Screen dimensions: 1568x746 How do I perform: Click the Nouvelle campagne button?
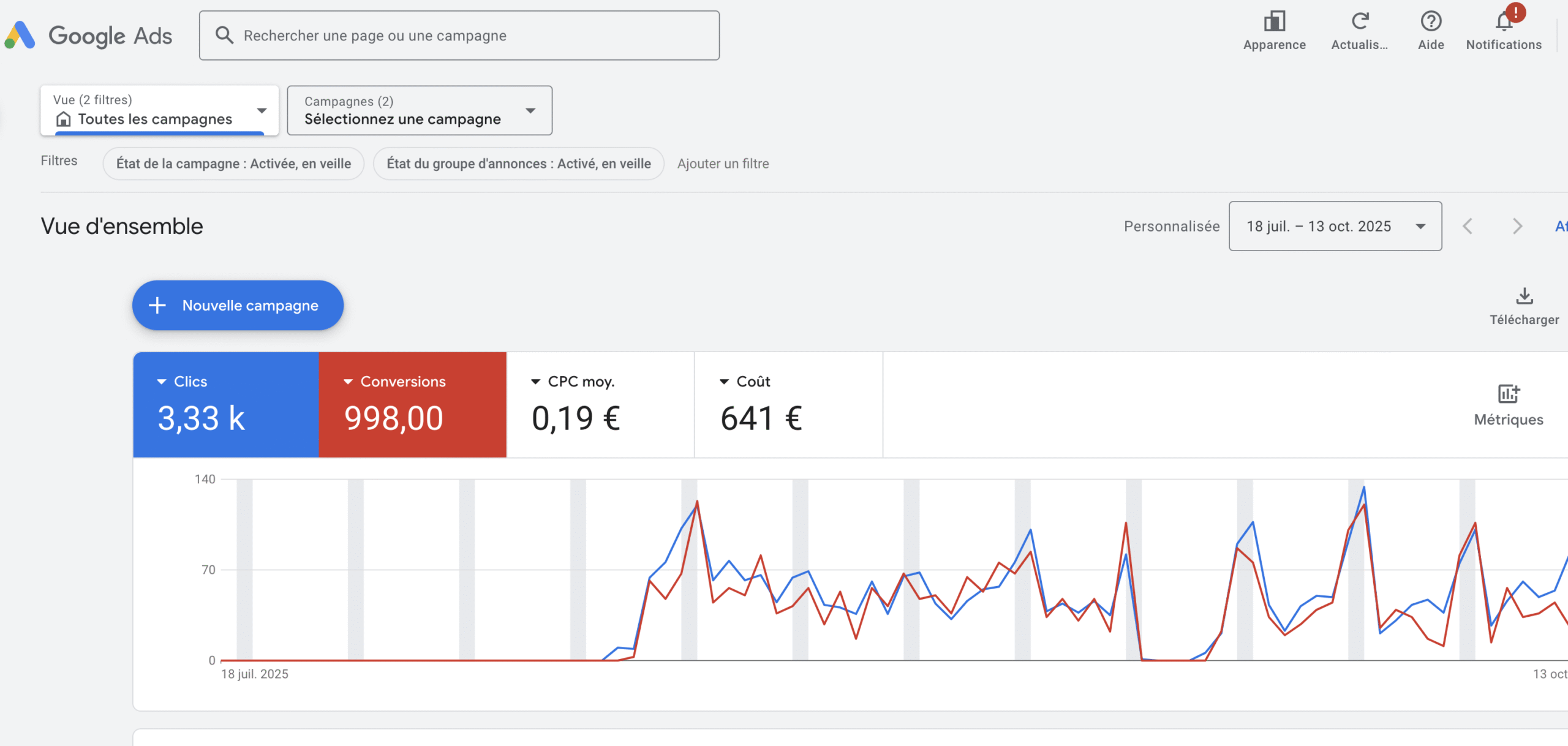pos(238,306)
